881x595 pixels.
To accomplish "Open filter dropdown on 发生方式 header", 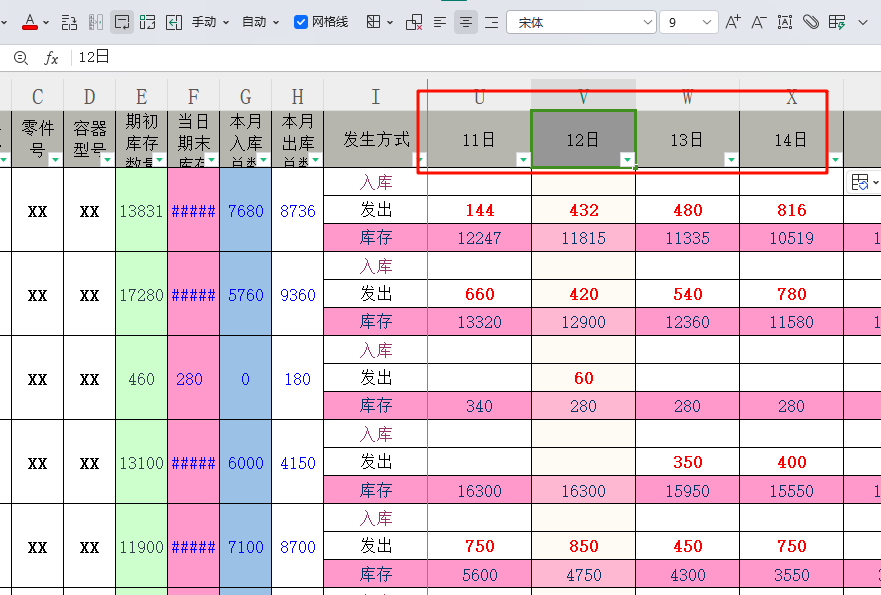I will [x=419, y=160].
